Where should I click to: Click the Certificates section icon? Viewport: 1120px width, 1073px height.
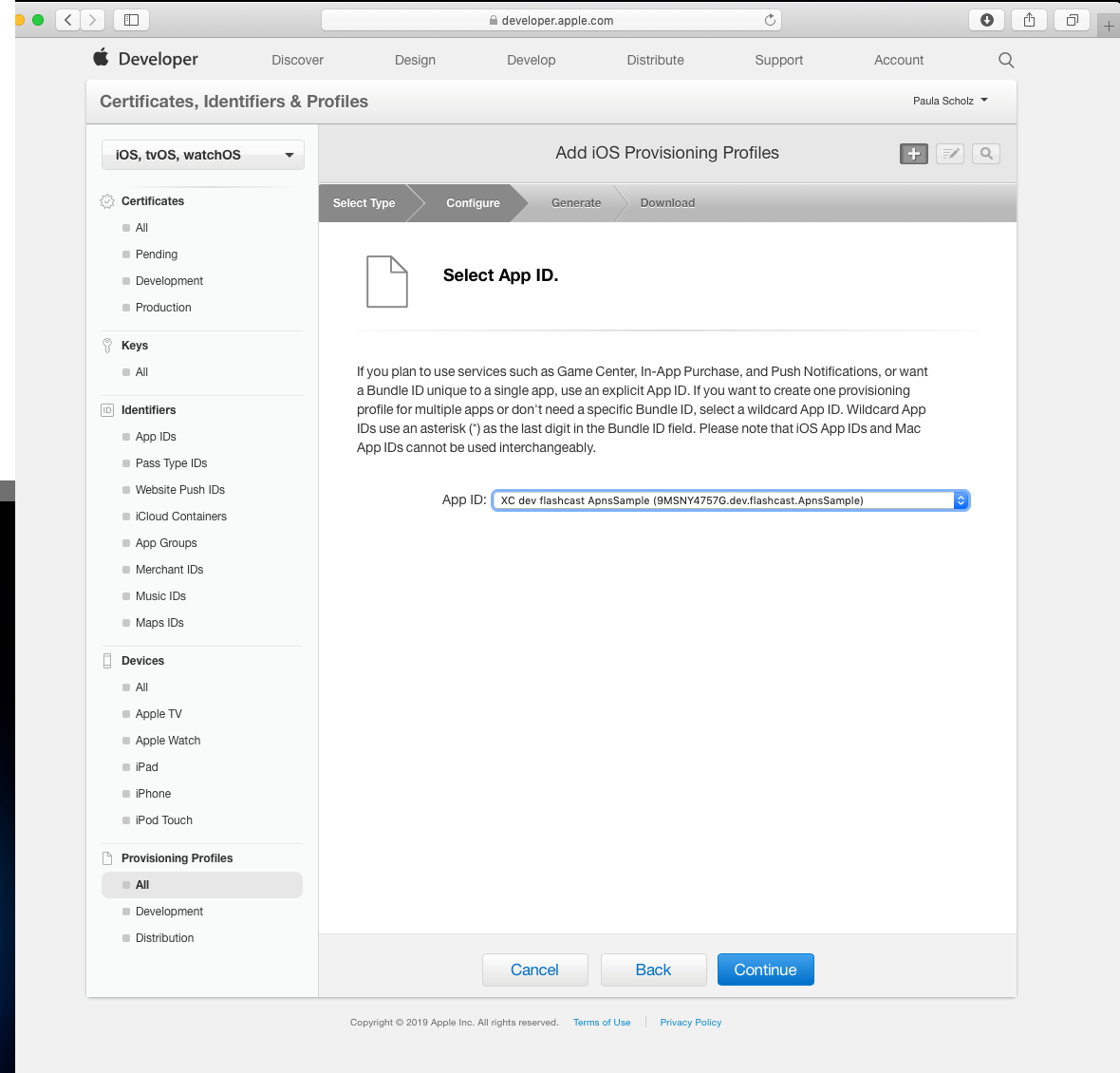click(107, 201)
